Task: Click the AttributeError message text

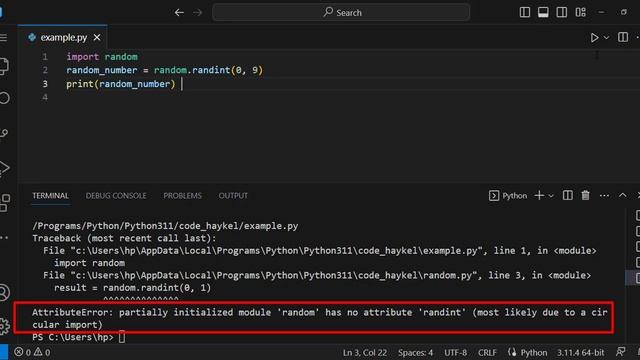Action: (320, 318)
